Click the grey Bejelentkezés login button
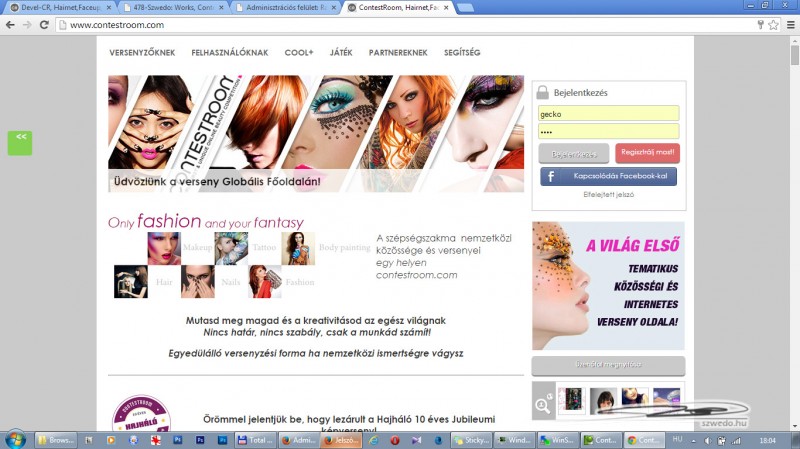The width and height of the screenshot is (800, 449). pos(573,153)
